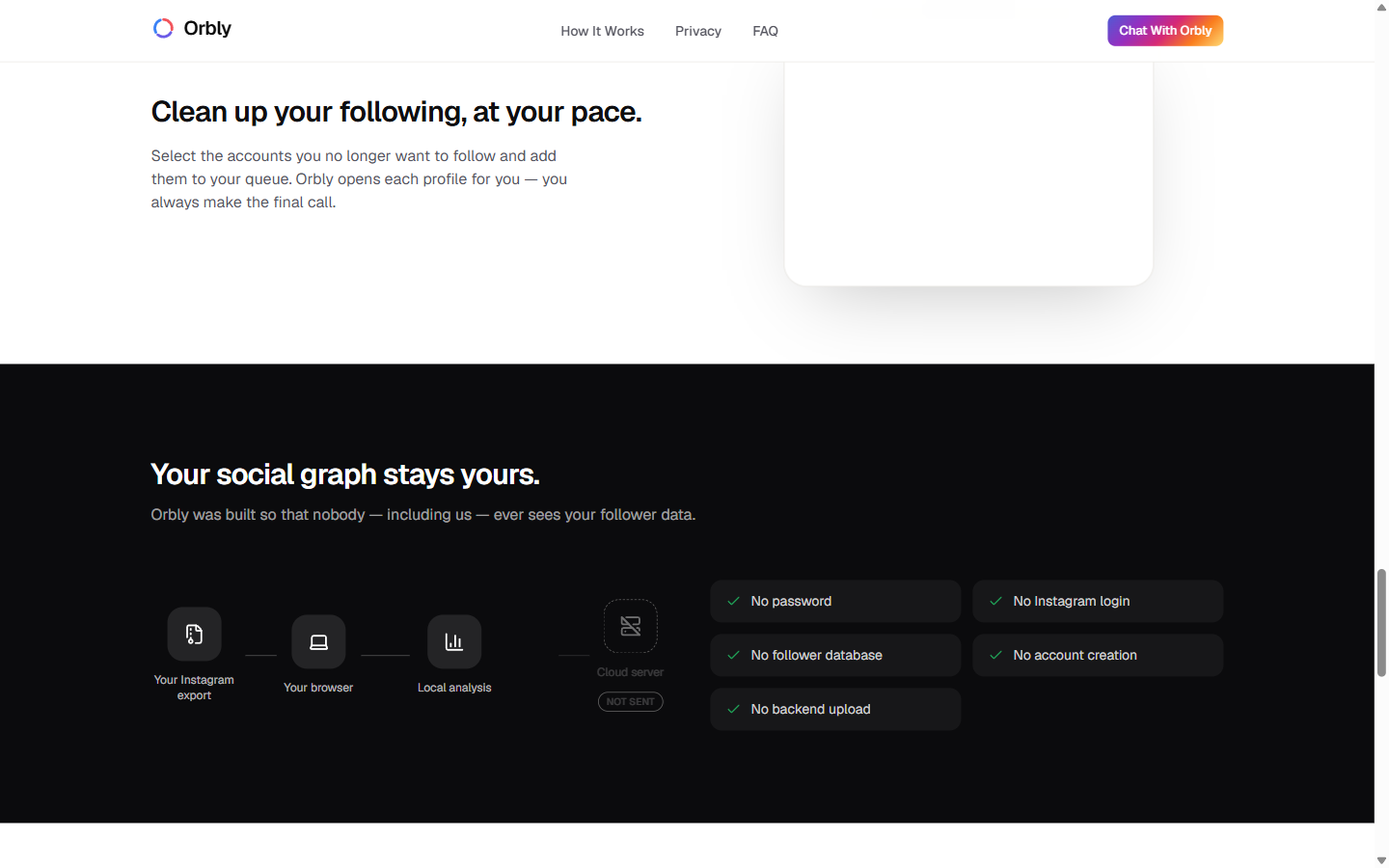1389x868 pixels.
Task: Click the Orbly brand name link
Action: pyautogui.click(x=207, y=29)
